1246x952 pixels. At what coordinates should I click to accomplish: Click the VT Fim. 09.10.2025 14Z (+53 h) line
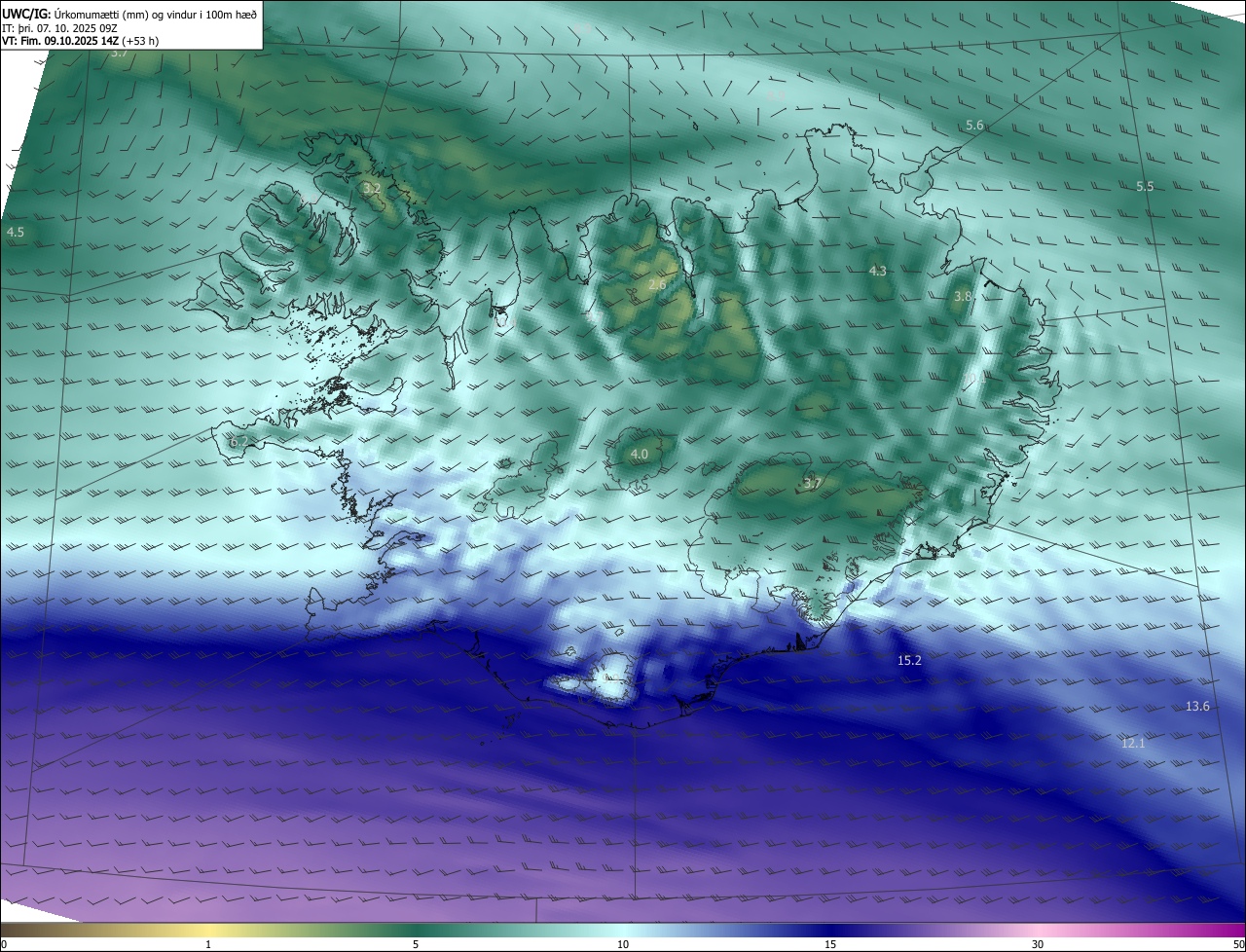click(81, 41)
